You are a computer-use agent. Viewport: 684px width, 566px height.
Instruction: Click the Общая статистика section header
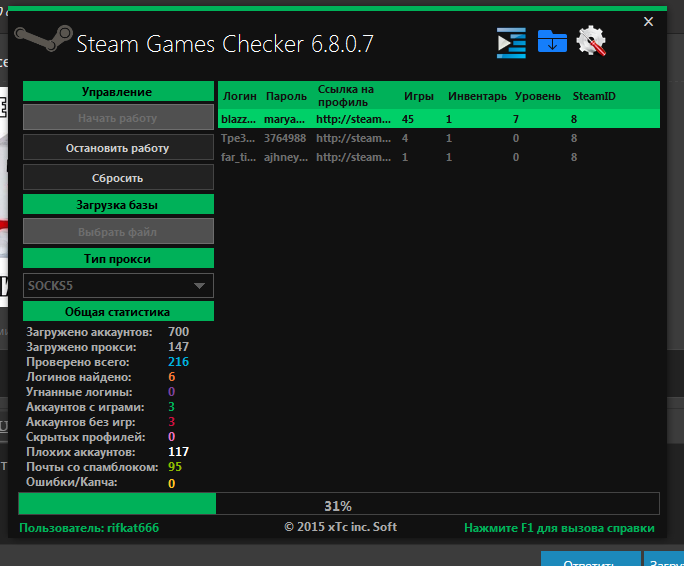(118, 311)
